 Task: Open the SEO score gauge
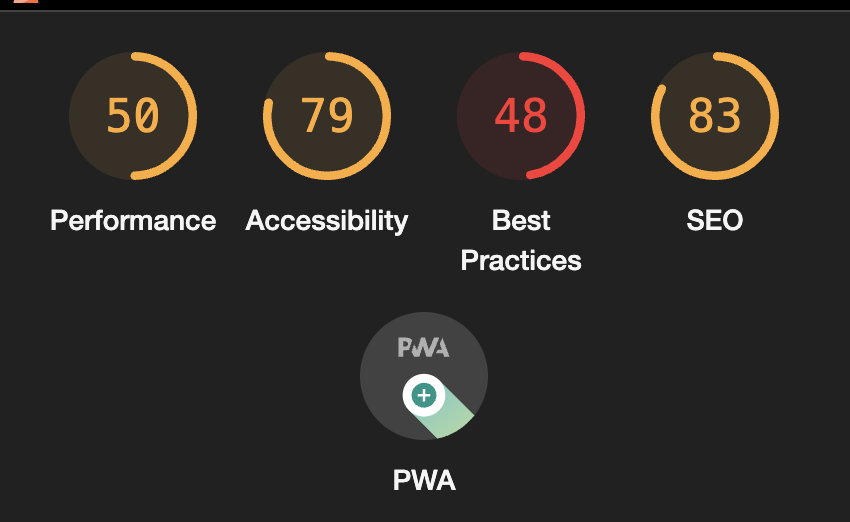pyautogui.click(x=715, y=115)
